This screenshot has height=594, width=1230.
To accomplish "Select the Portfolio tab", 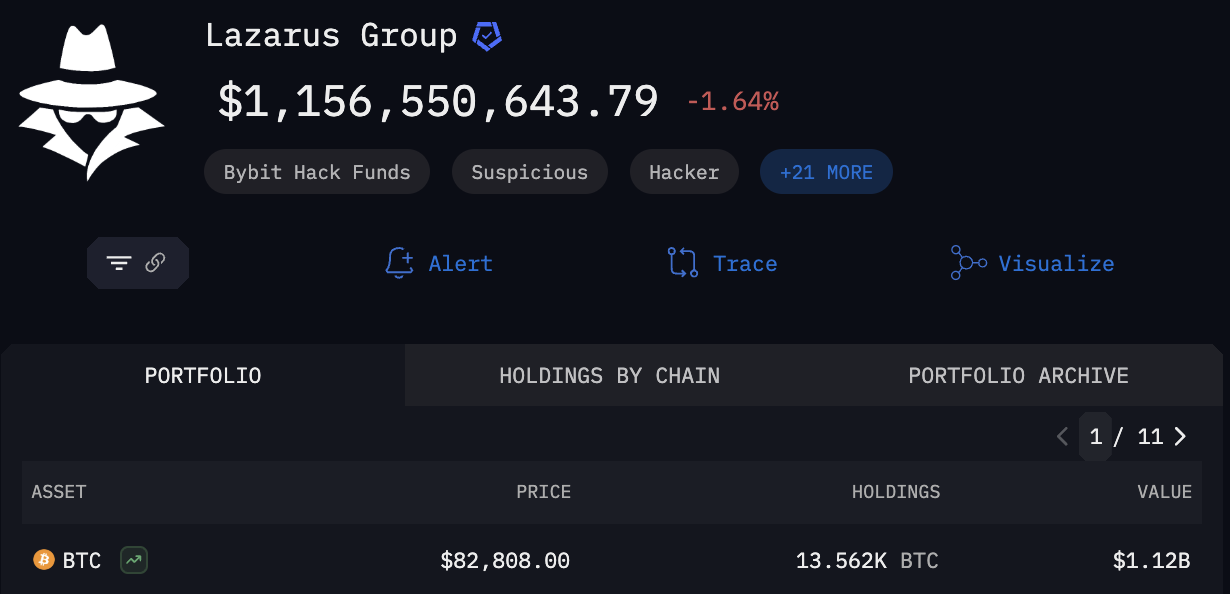I will 203,376.
